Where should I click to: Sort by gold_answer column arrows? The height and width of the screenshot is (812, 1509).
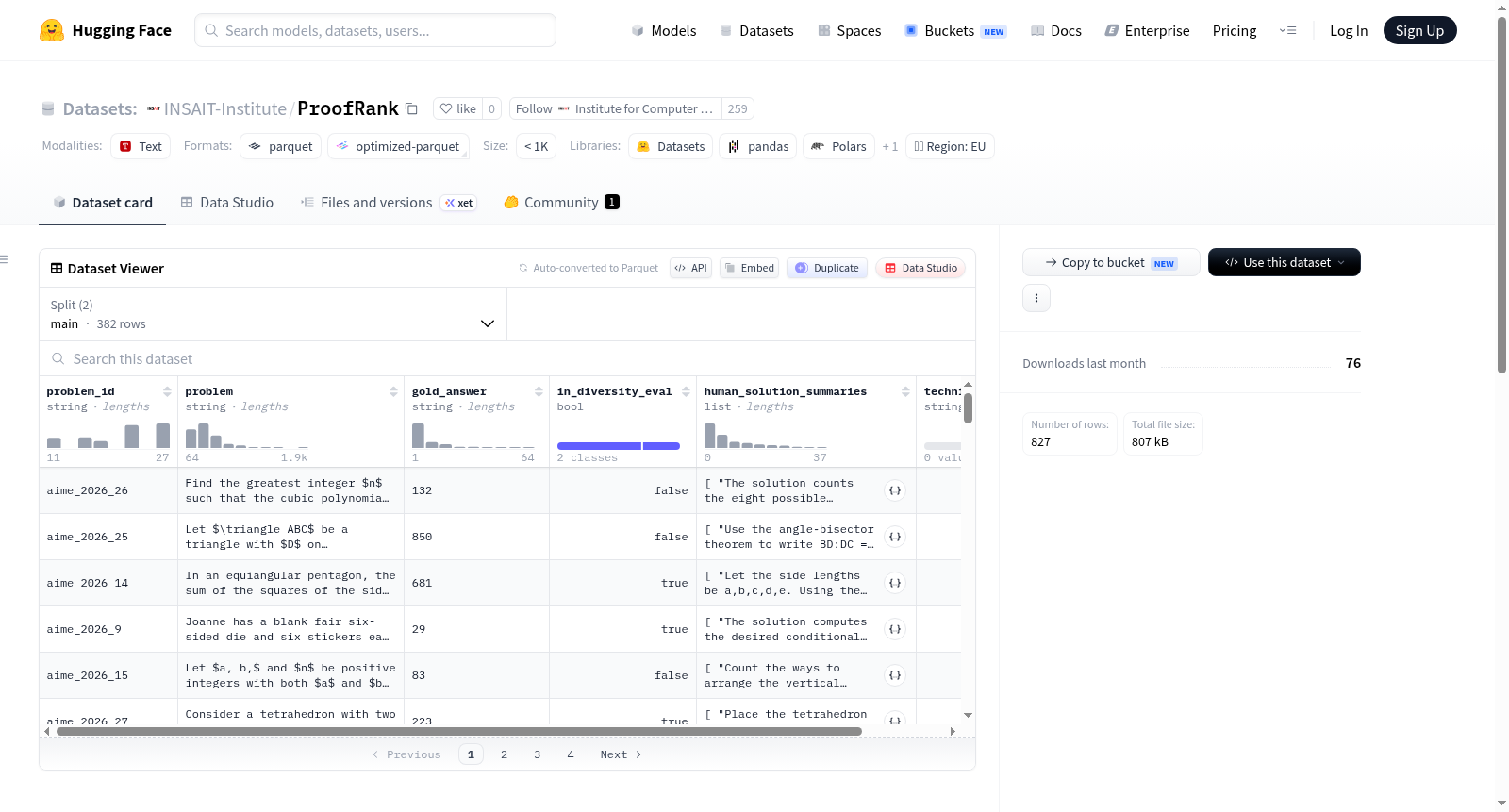pos(539,391)
